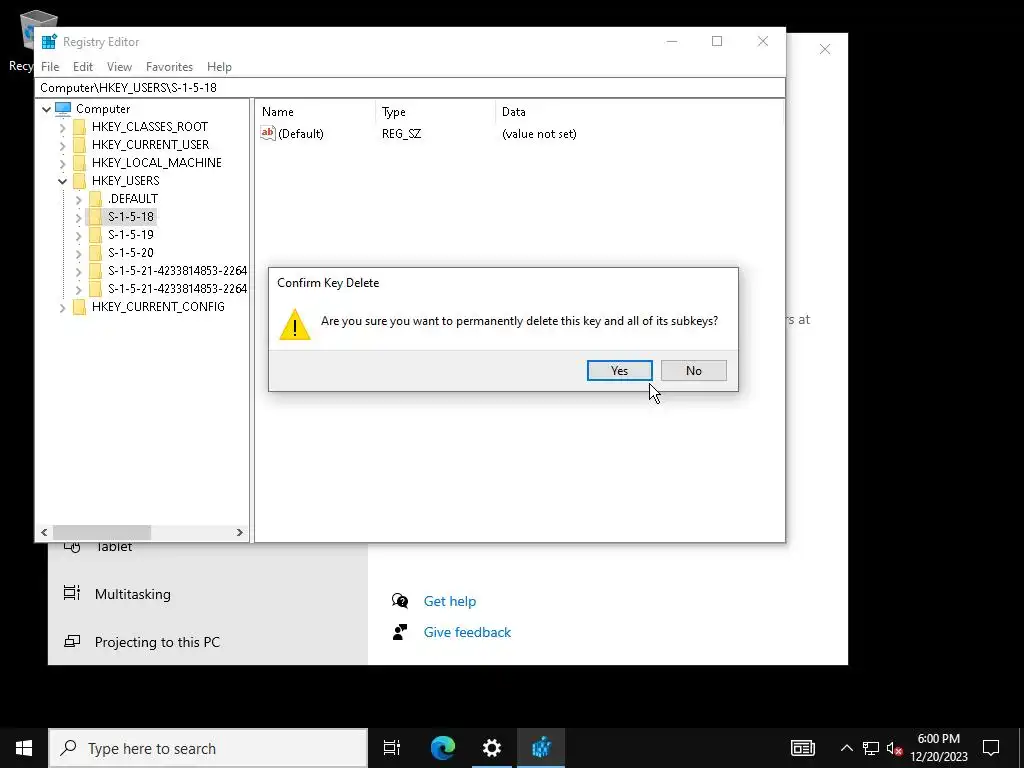Click the .DEFAULT folder icon
1024x768 pixels.
pyautogui.click(x=95, y=199)
